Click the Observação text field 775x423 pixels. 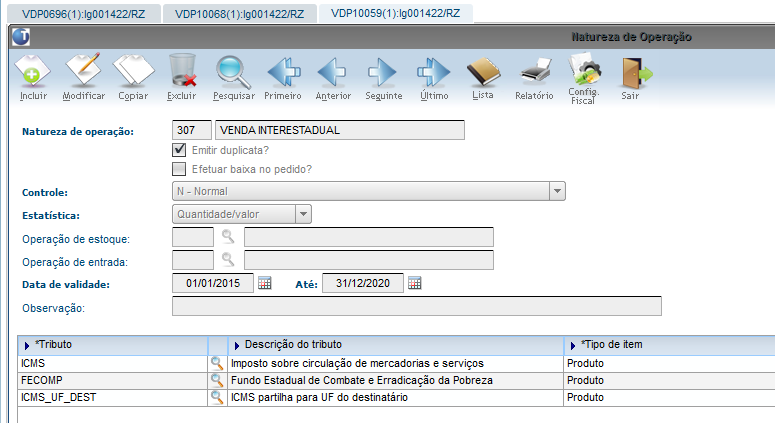click(417, 306)
